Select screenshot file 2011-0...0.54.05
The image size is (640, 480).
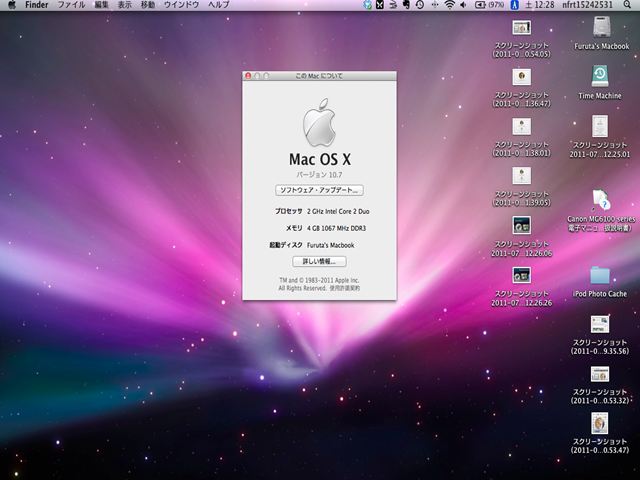[x=522, y=27]
